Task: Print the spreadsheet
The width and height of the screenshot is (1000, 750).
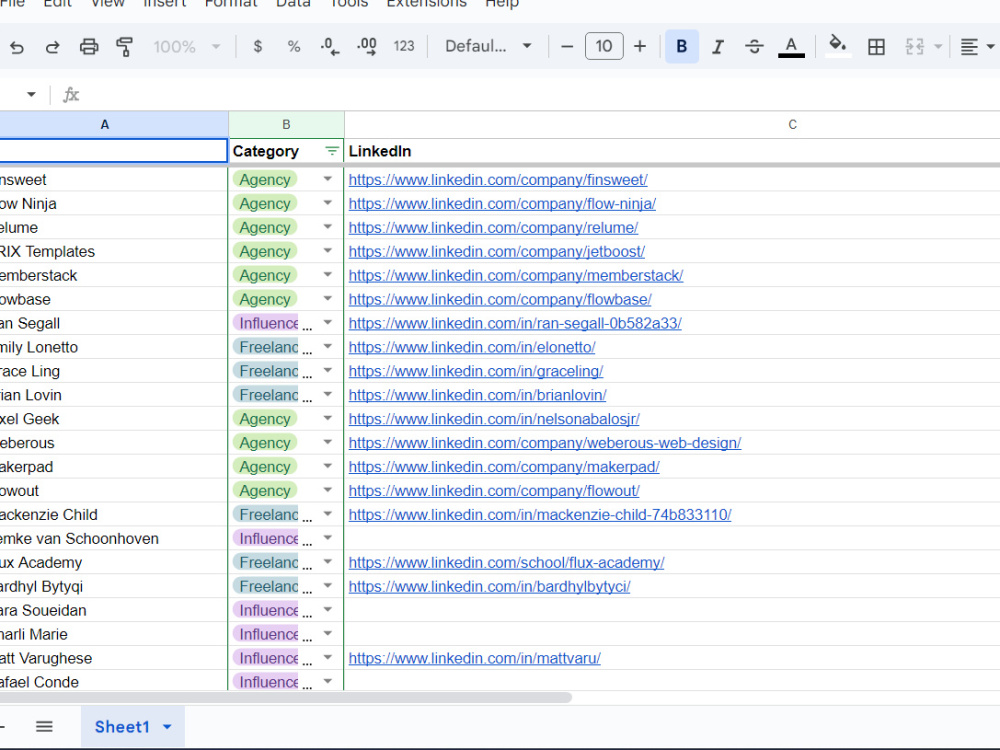Action: pyautogui.click(x=89, y=47)
